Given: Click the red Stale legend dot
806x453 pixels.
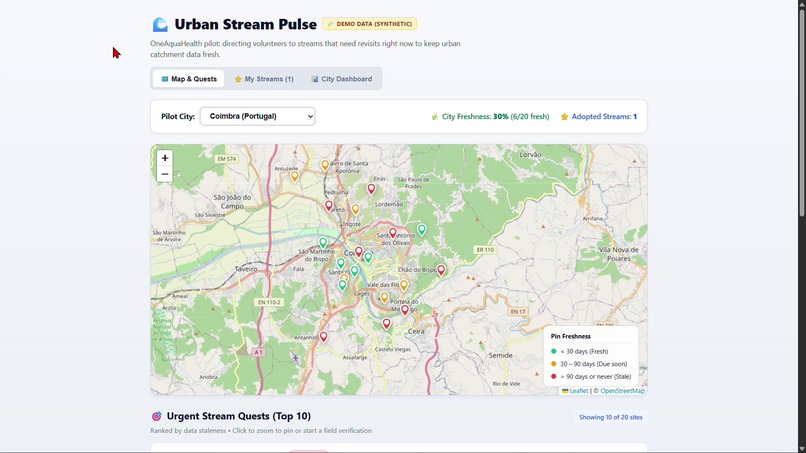Looking at the screenshot, I should tap(554, 376).
